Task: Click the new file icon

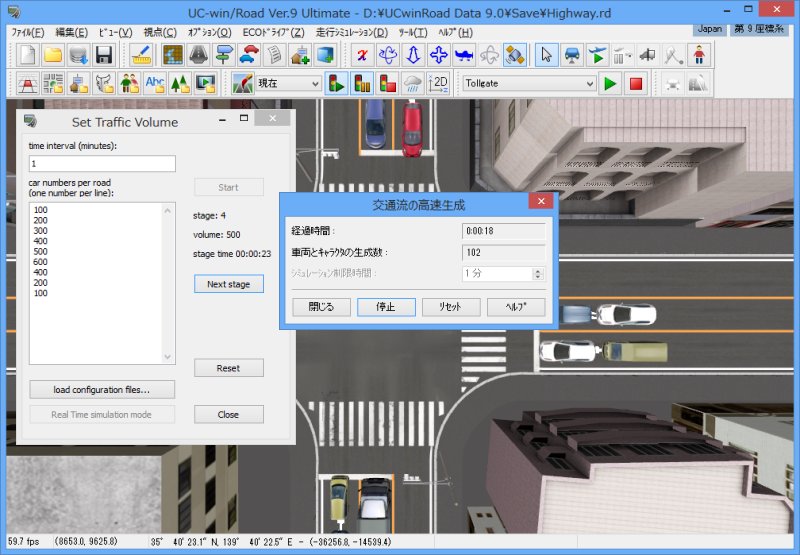Action: [x=27, y=55]
